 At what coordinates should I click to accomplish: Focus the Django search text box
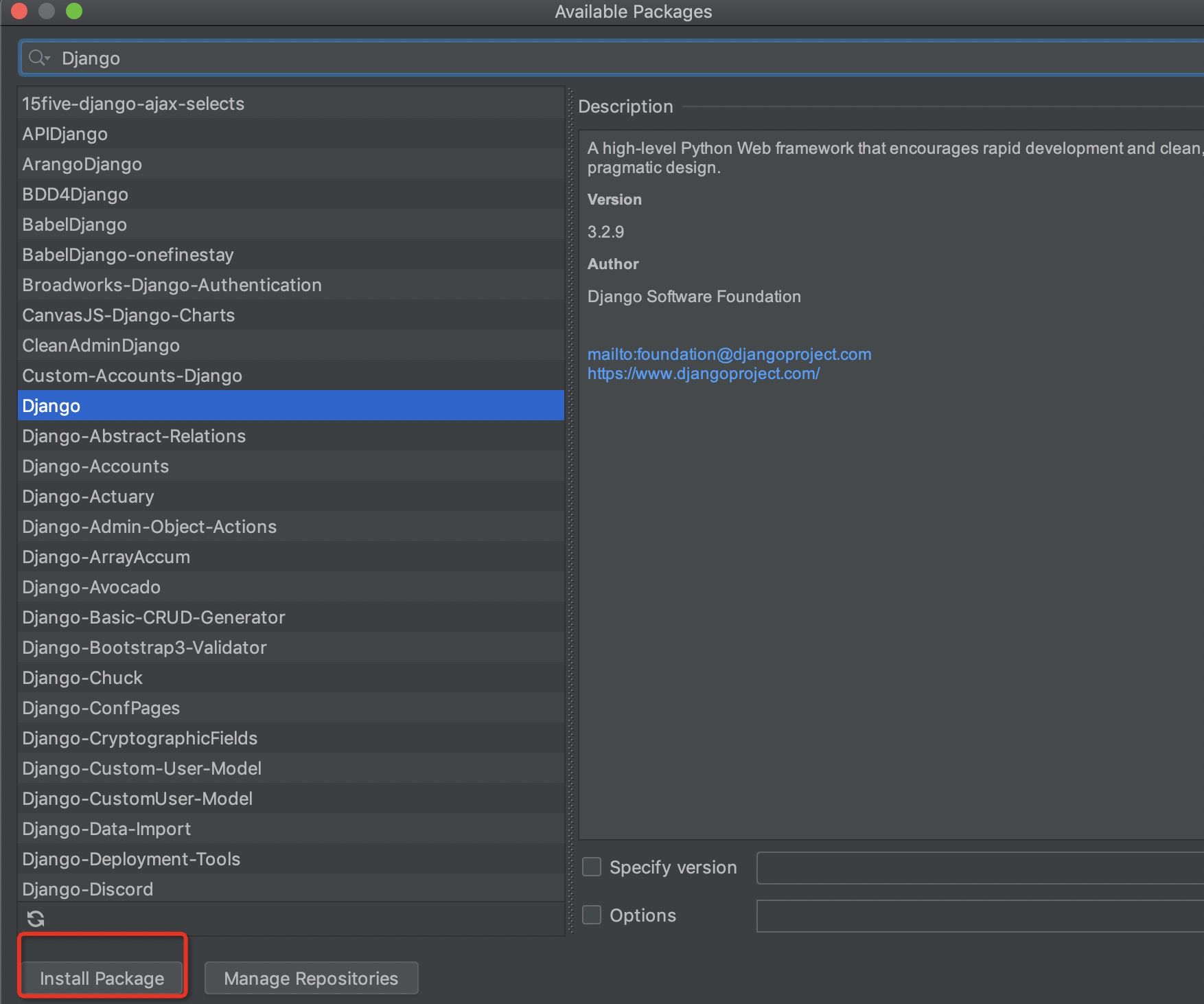pyautogui.click(x=618, y=58)
